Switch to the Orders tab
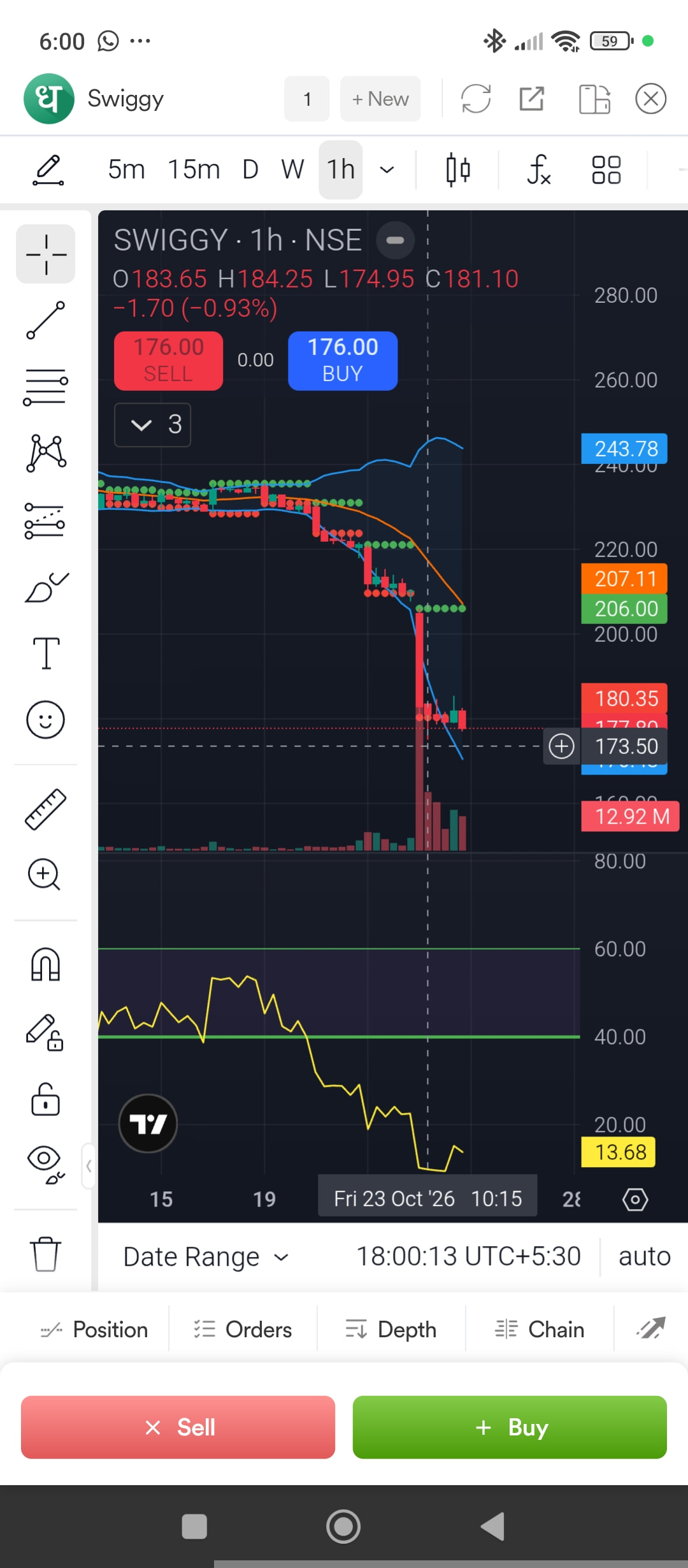This screenshot has height=1568, width=688. (x=243, y=1330)
